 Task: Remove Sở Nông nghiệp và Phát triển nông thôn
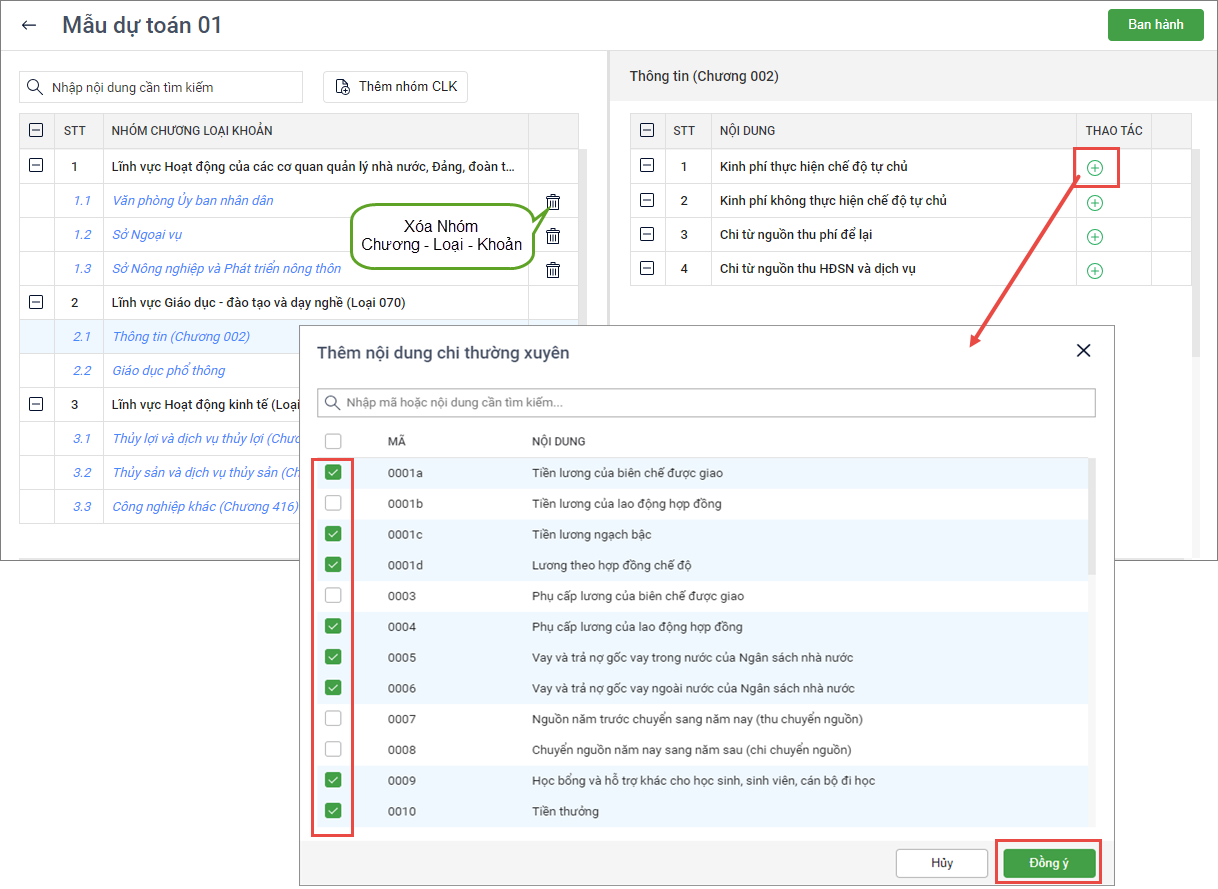pyautogui.click(x=553, y=270)
